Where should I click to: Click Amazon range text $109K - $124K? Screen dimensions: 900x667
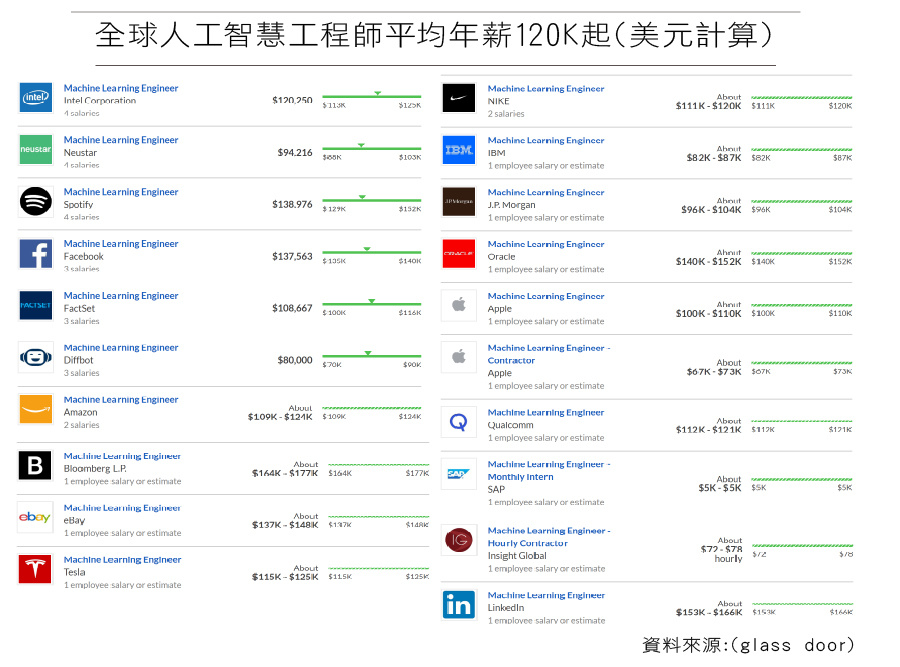tap(280, 417)
